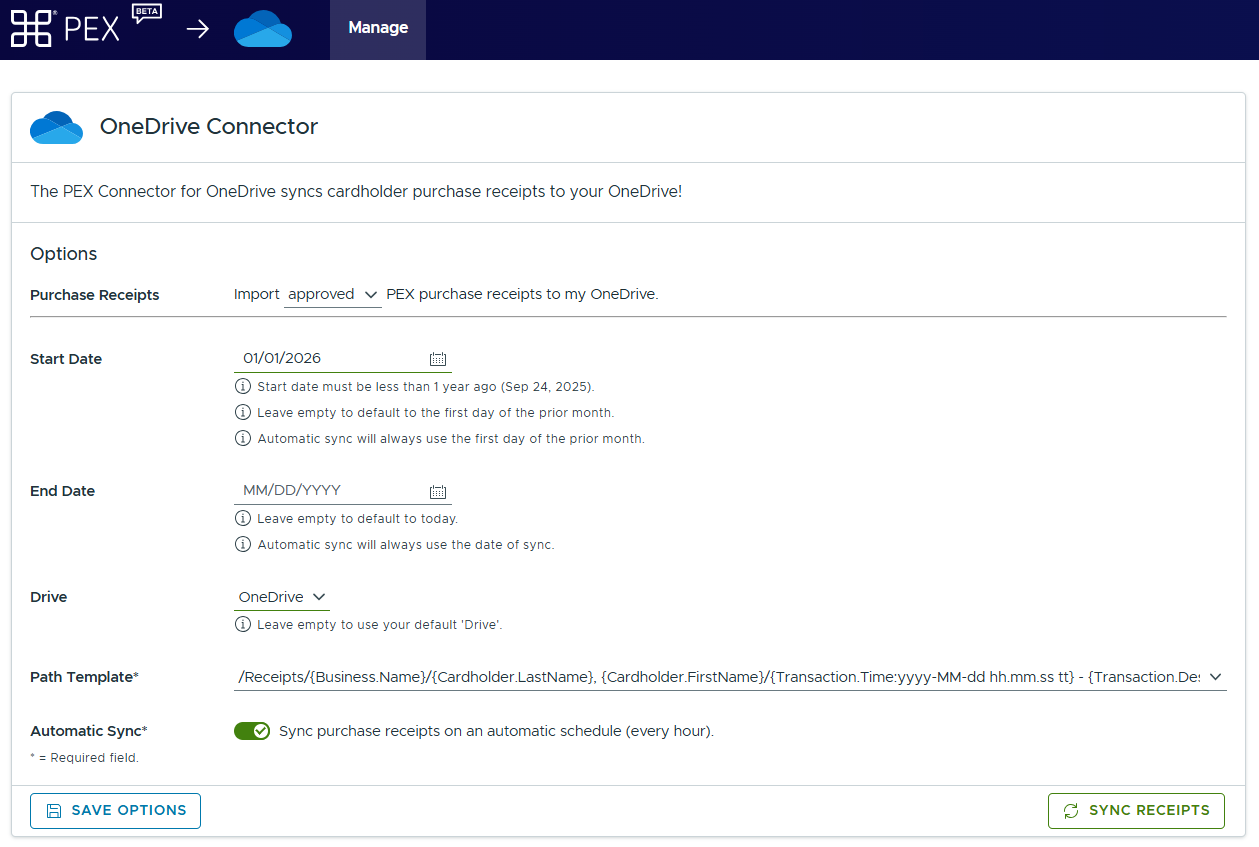Click info icon beside 'Automatic sync will always use the first day'
This screenshot has width=1259, height=847.
pyautogui.click(x=242, y=438)
